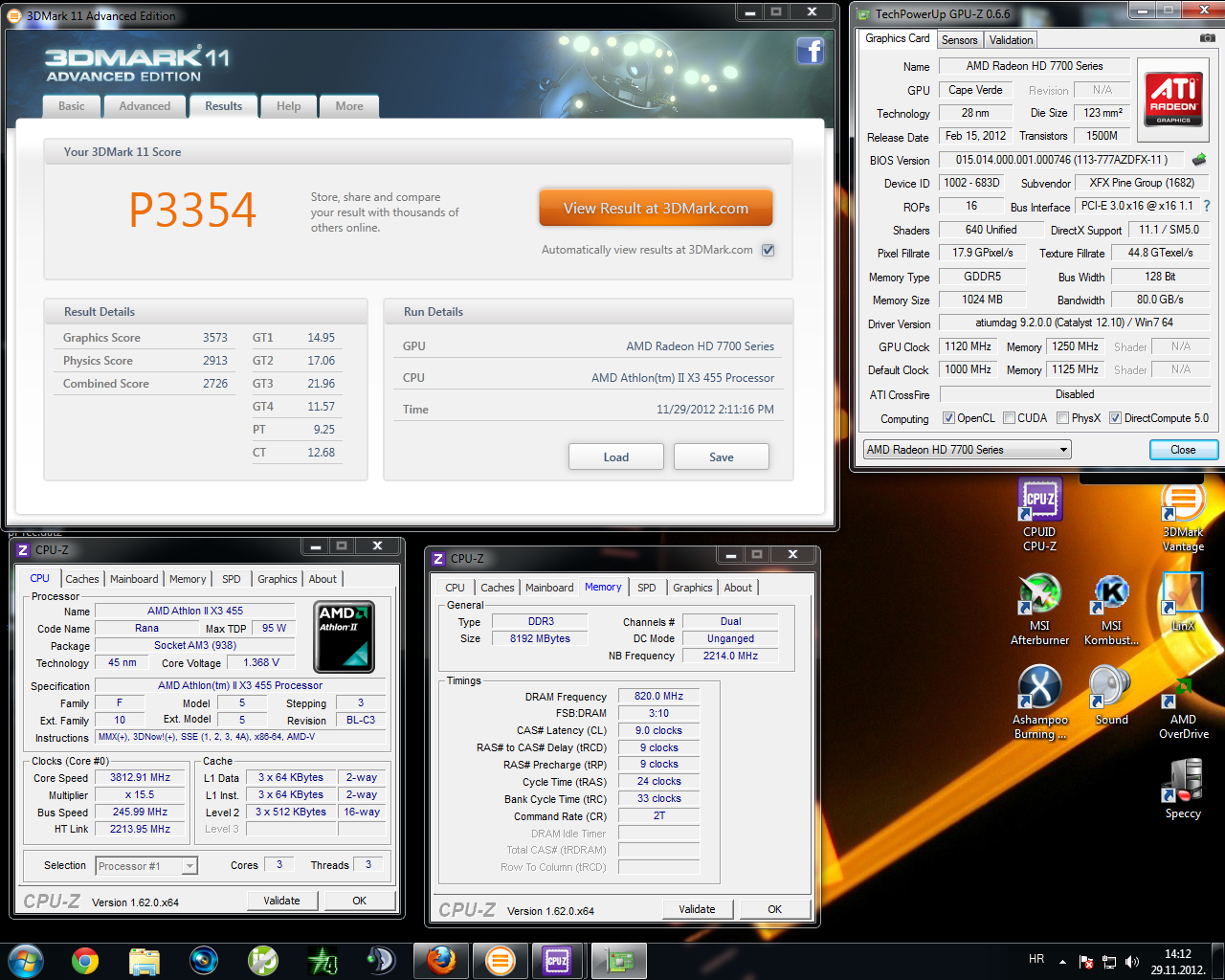The height and width of the screenshot is (980, 1225).
Task: Click the BIOS Version field in GPU-Z
Action: point(1061,160)
